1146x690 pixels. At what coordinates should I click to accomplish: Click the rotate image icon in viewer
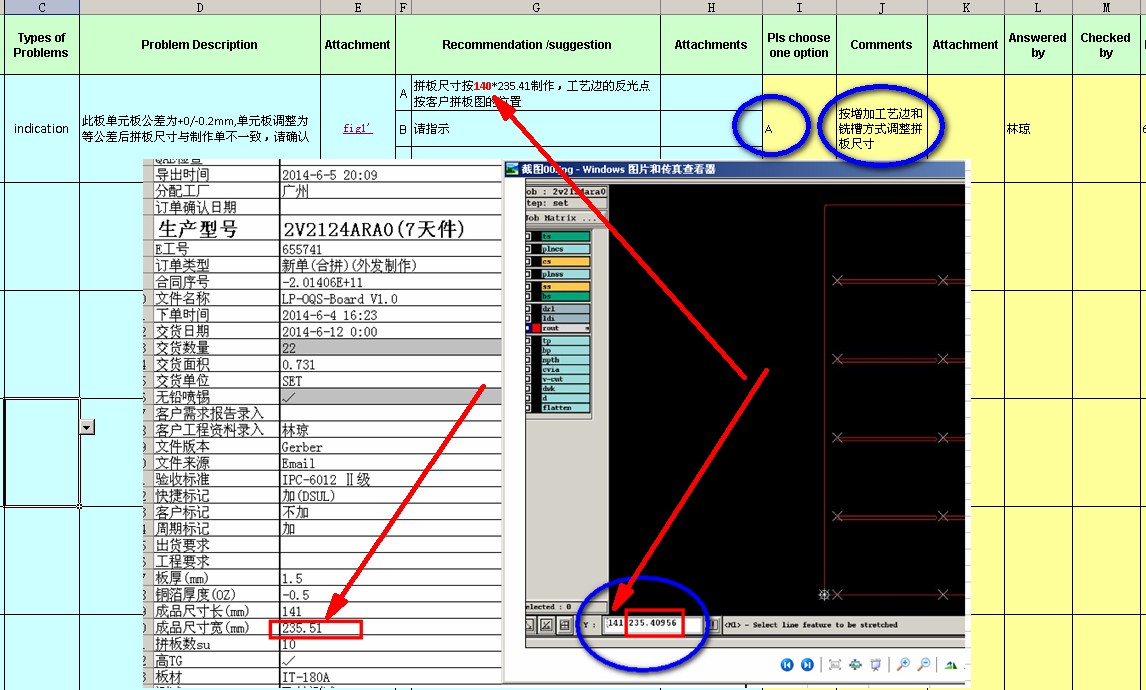click(x=951, y=665)
